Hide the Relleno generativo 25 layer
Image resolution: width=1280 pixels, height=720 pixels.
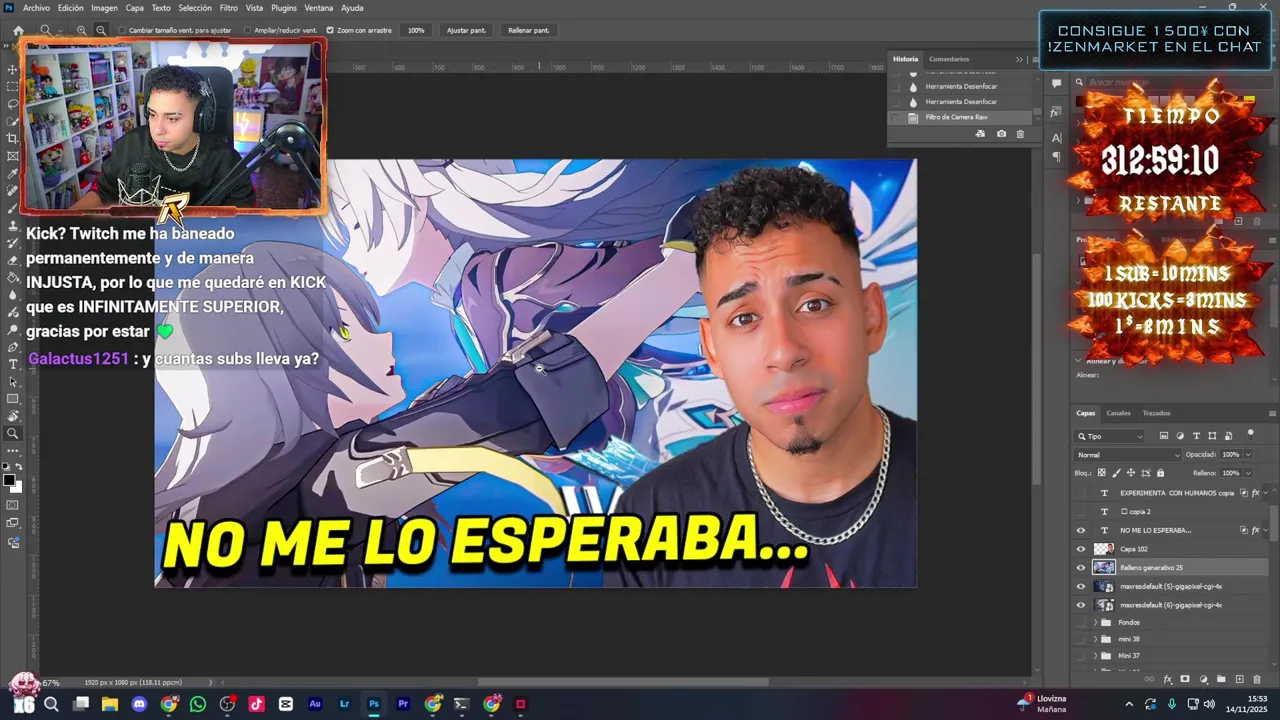(x=1080, y=567)
